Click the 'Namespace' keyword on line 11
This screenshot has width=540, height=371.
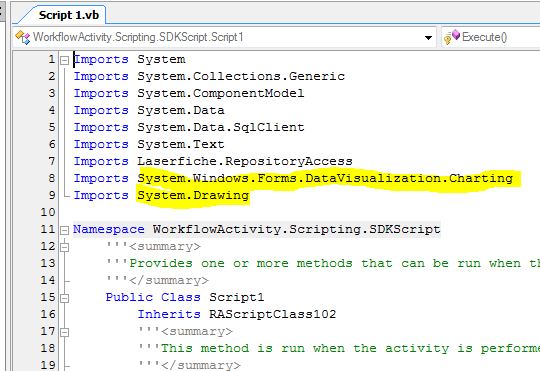(x=109, y=229)
